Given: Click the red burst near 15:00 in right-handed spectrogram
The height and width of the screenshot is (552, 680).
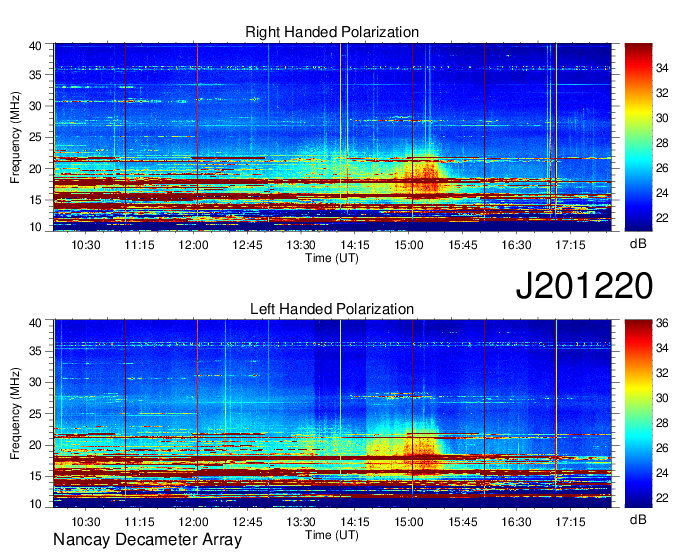Looking at the screenshot, I should click(425, 177).
